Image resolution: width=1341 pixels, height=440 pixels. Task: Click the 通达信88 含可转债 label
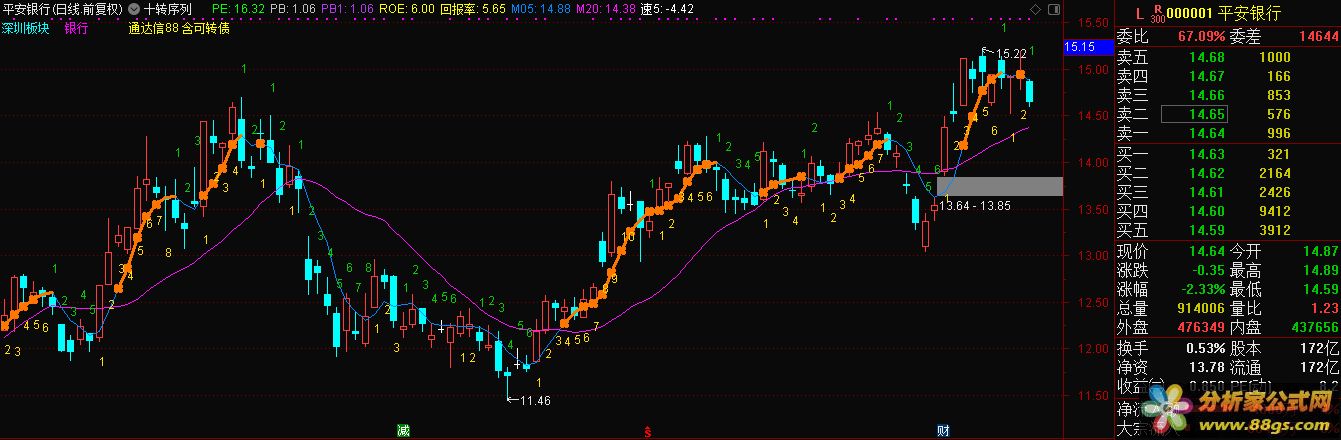[180, 28]
